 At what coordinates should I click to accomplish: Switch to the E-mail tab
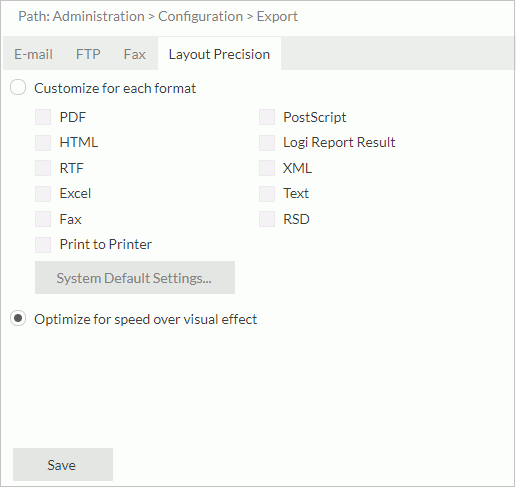pyautogui.click(x=33, y=54)
